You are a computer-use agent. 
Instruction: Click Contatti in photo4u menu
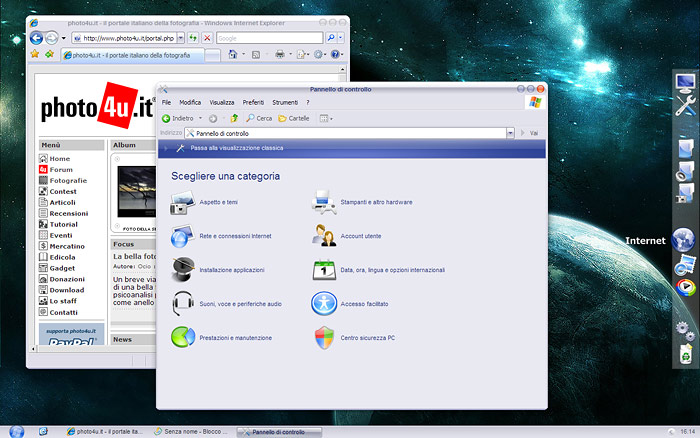click(63, 312)
